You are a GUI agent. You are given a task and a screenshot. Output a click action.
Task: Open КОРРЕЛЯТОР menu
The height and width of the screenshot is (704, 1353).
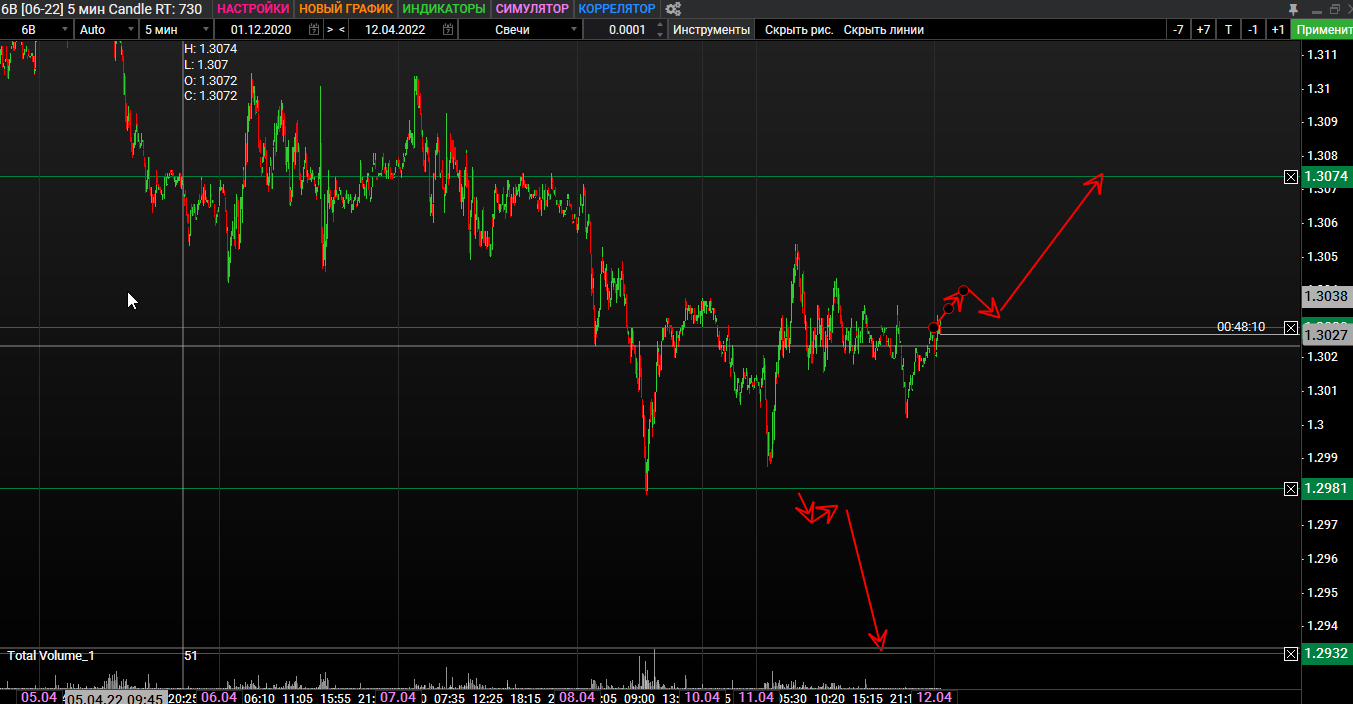click(617, 9)
